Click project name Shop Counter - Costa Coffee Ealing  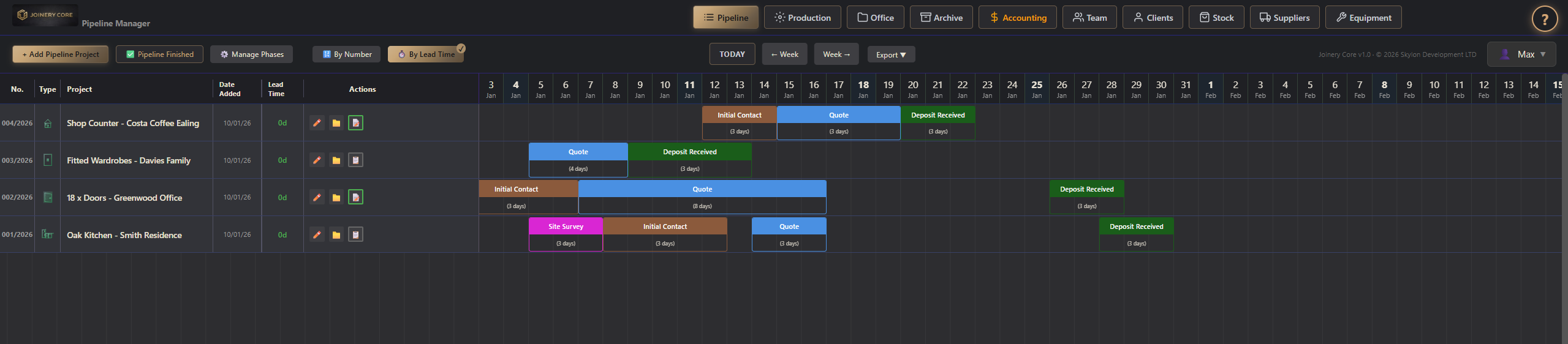point(133,123)
